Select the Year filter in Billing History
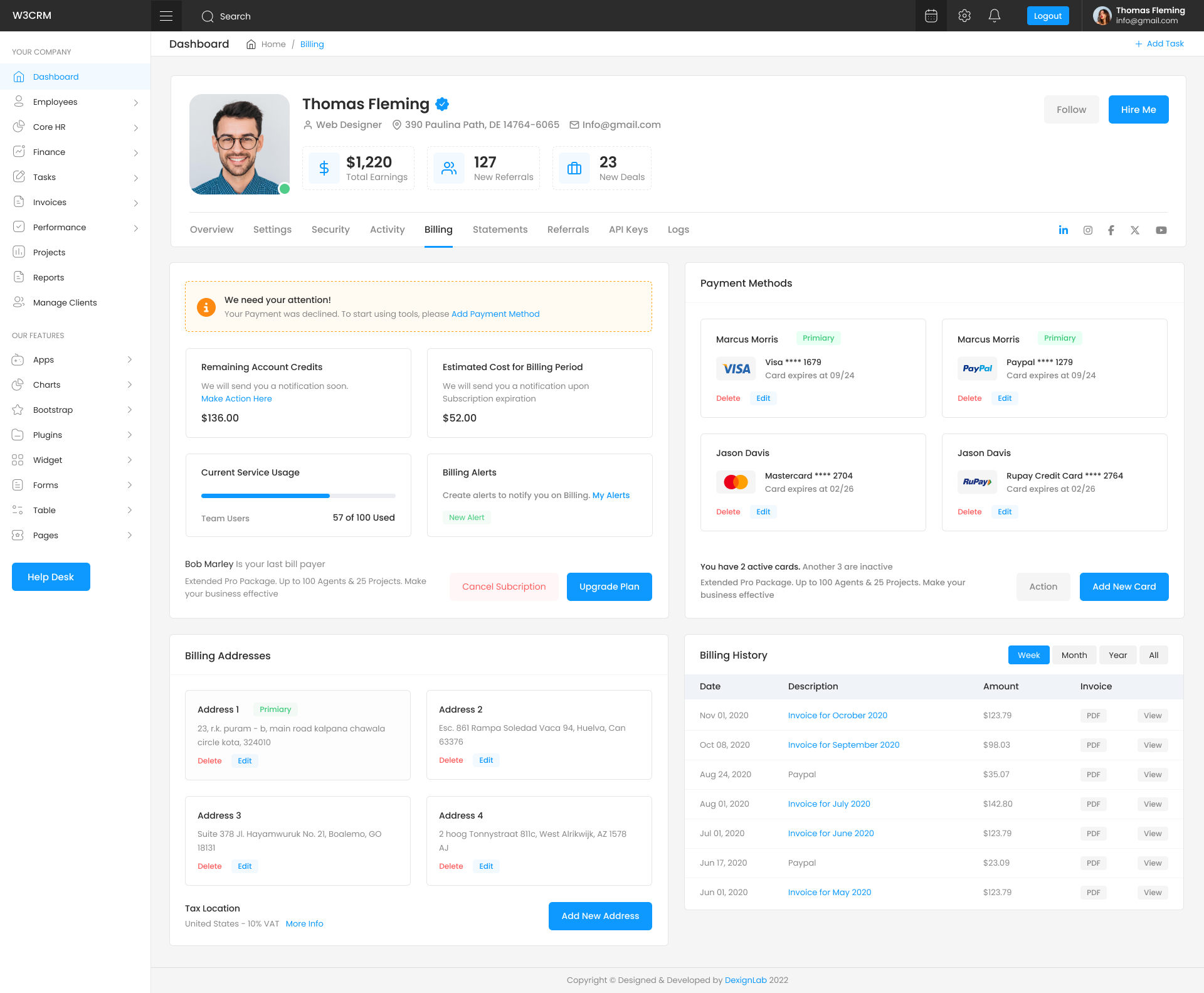This screenshot has height=993, width=1204. (x=1117, y=655)
